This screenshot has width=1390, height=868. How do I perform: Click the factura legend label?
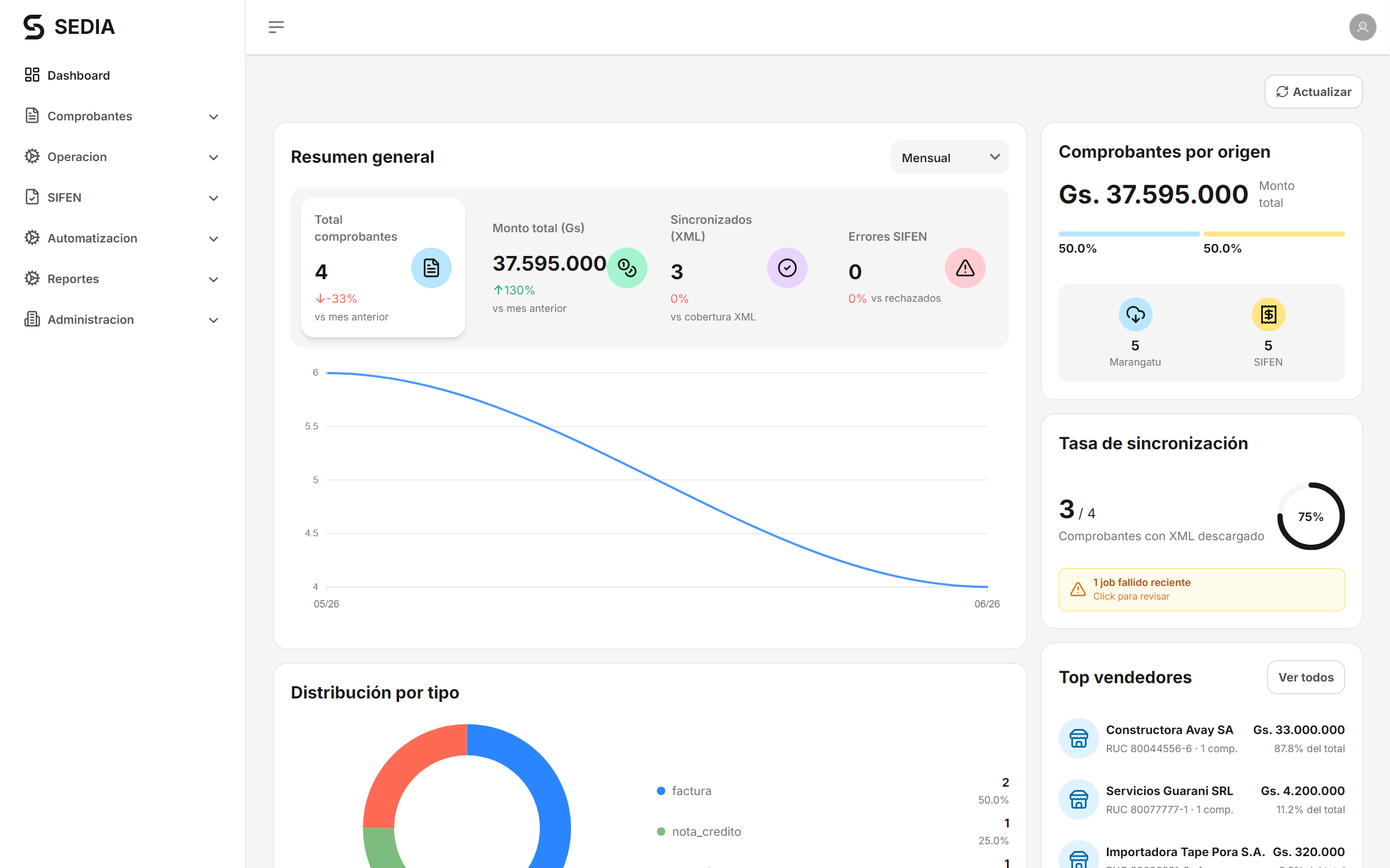pyautogui.click(x=691, y=791)
